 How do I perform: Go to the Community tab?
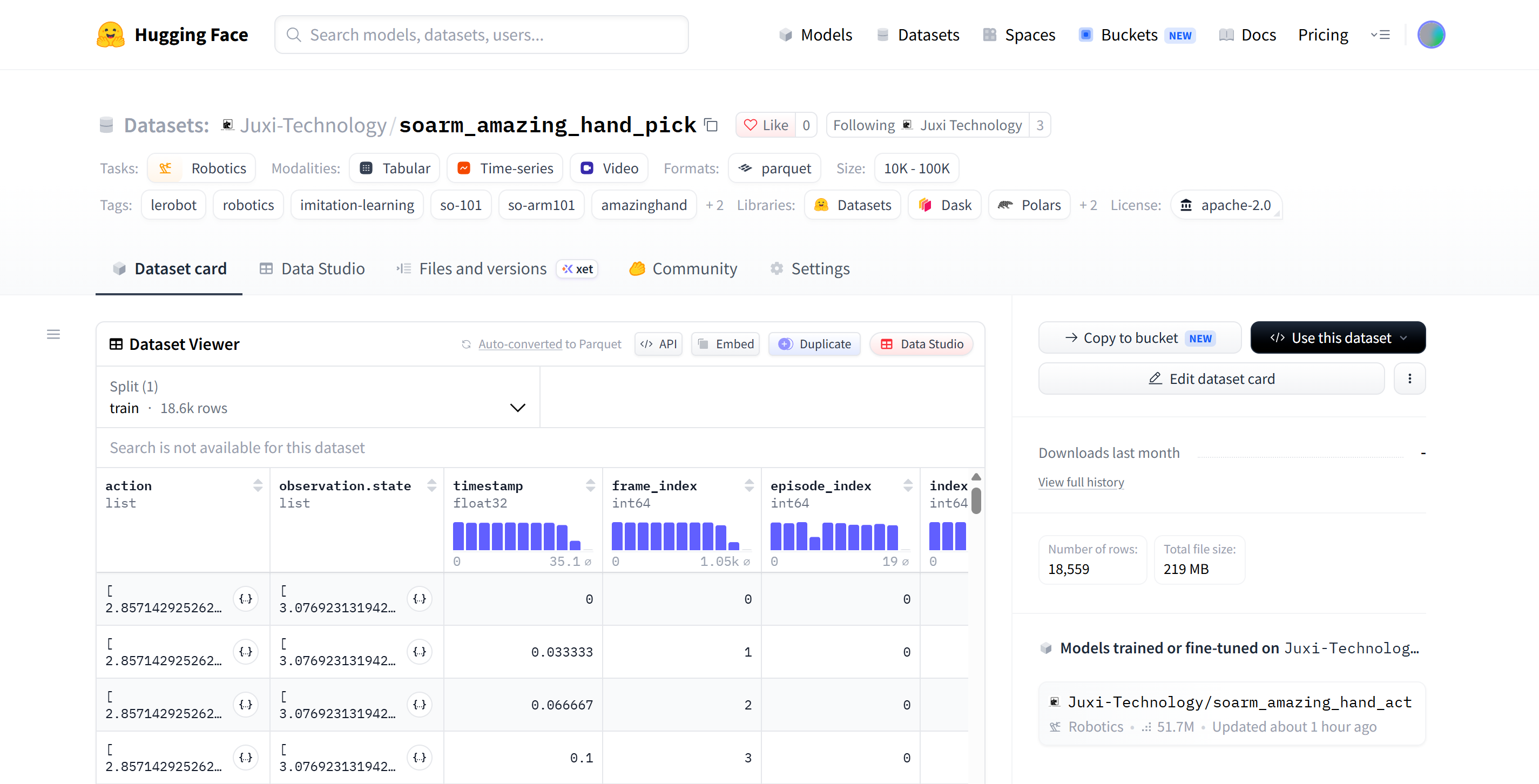(x=684, y=269)
